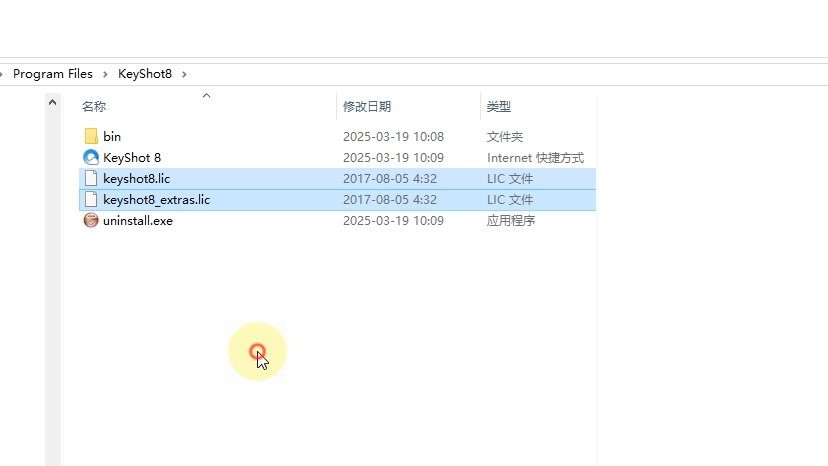Viewport: 828px width, 466px height.
Task: Click KeyShot8 in the address path
Action: click(145, 74)
